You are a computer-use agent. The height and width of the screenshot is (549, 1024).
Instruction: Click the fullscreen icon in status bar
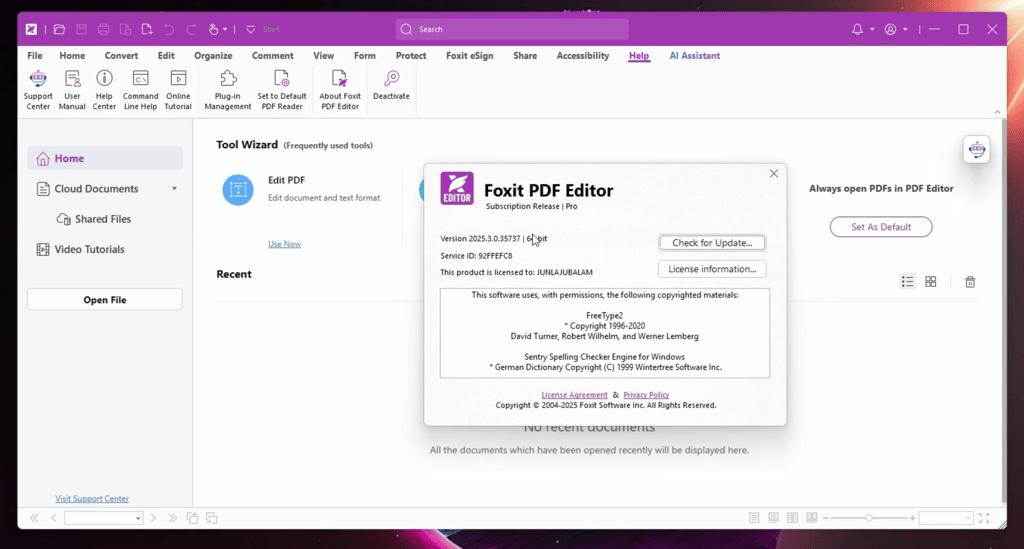(x=984, y=518)
